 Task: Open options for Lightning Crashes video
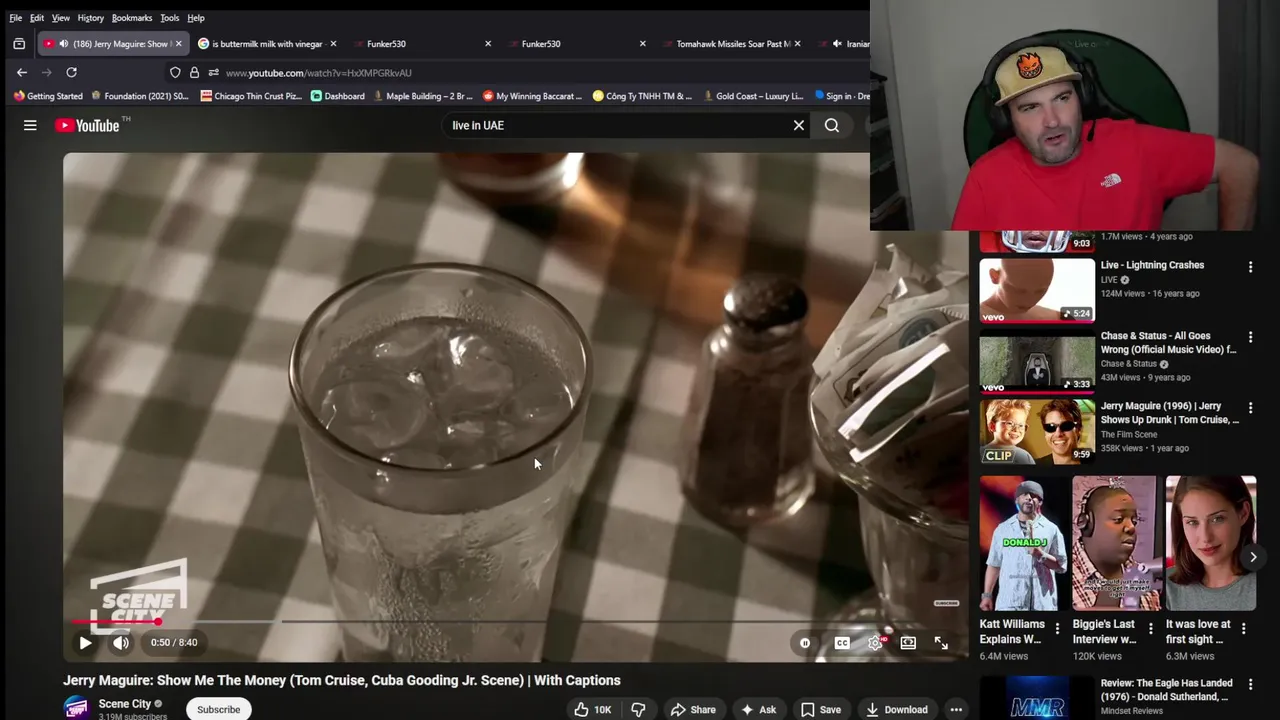1250,267
